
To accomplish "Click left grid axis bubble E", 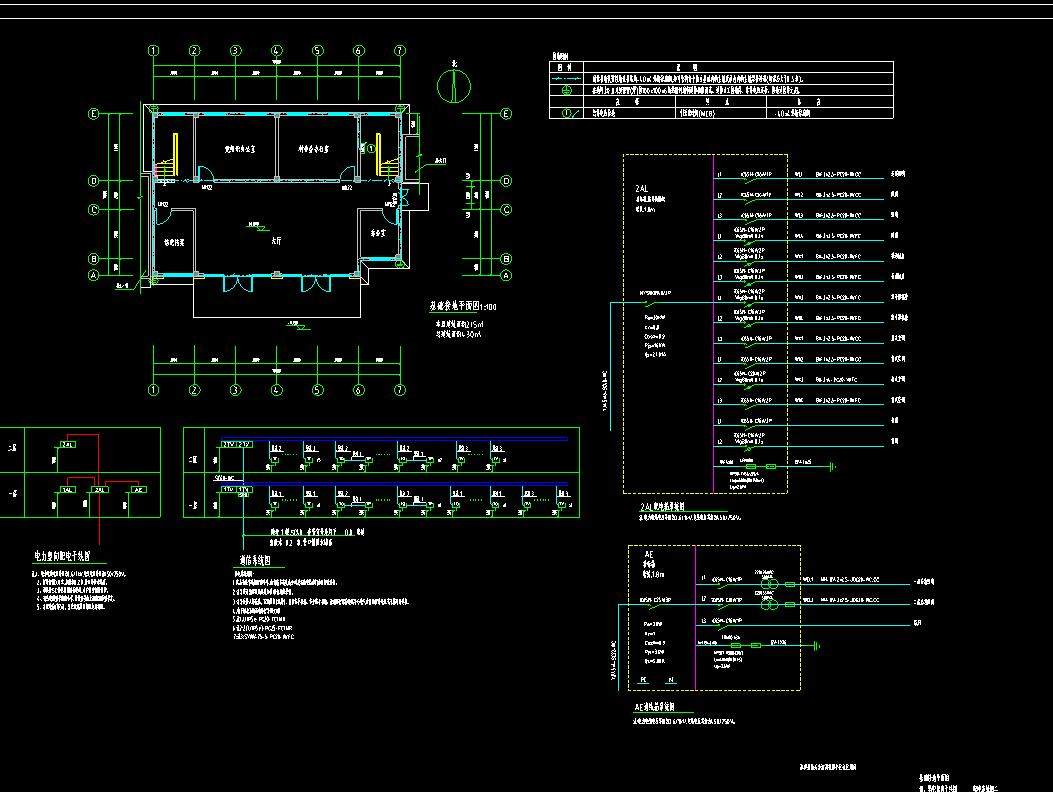I will click(95, 114).
